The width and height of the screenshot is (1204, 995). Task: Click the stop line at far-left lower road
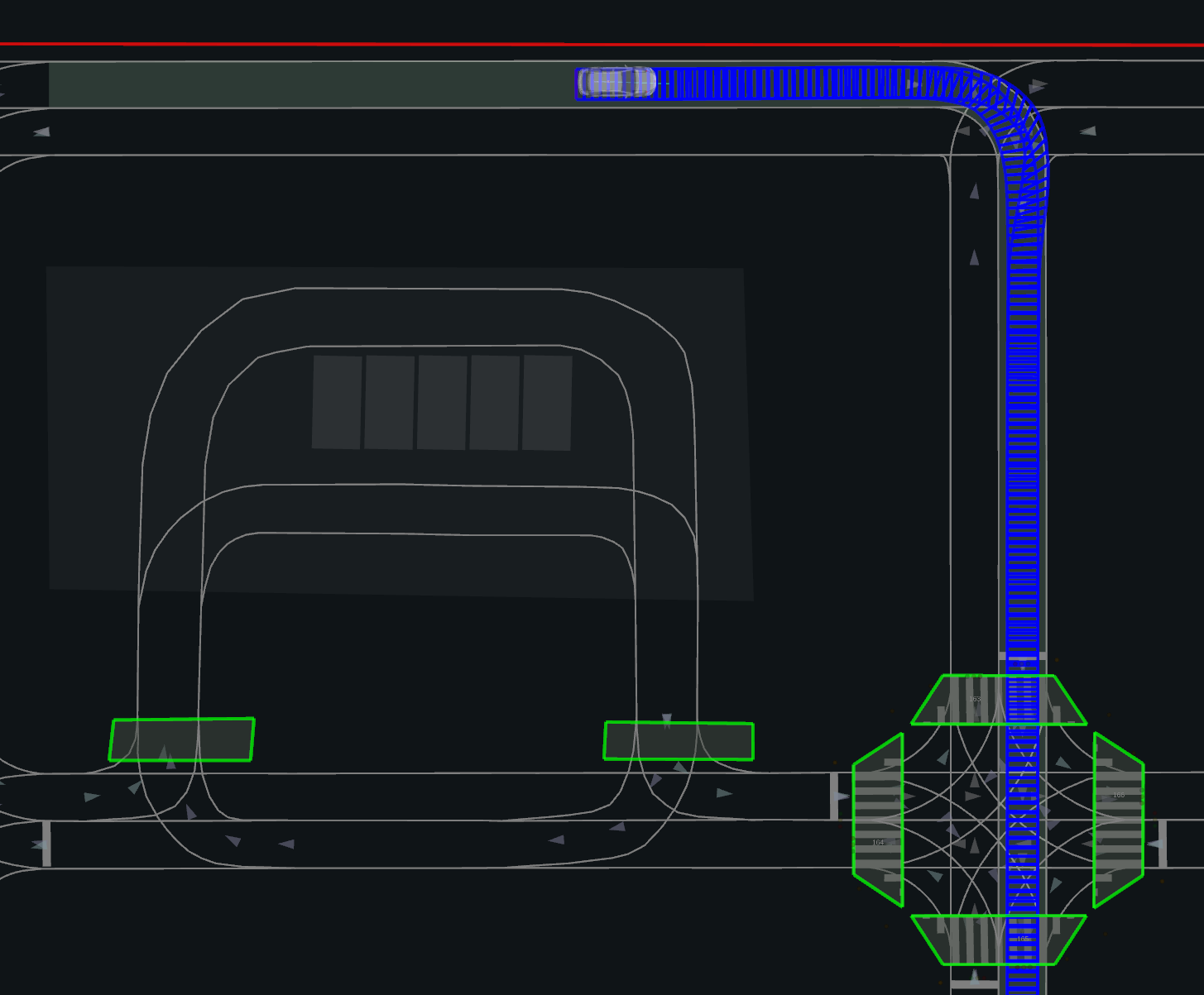coord(47,844)
